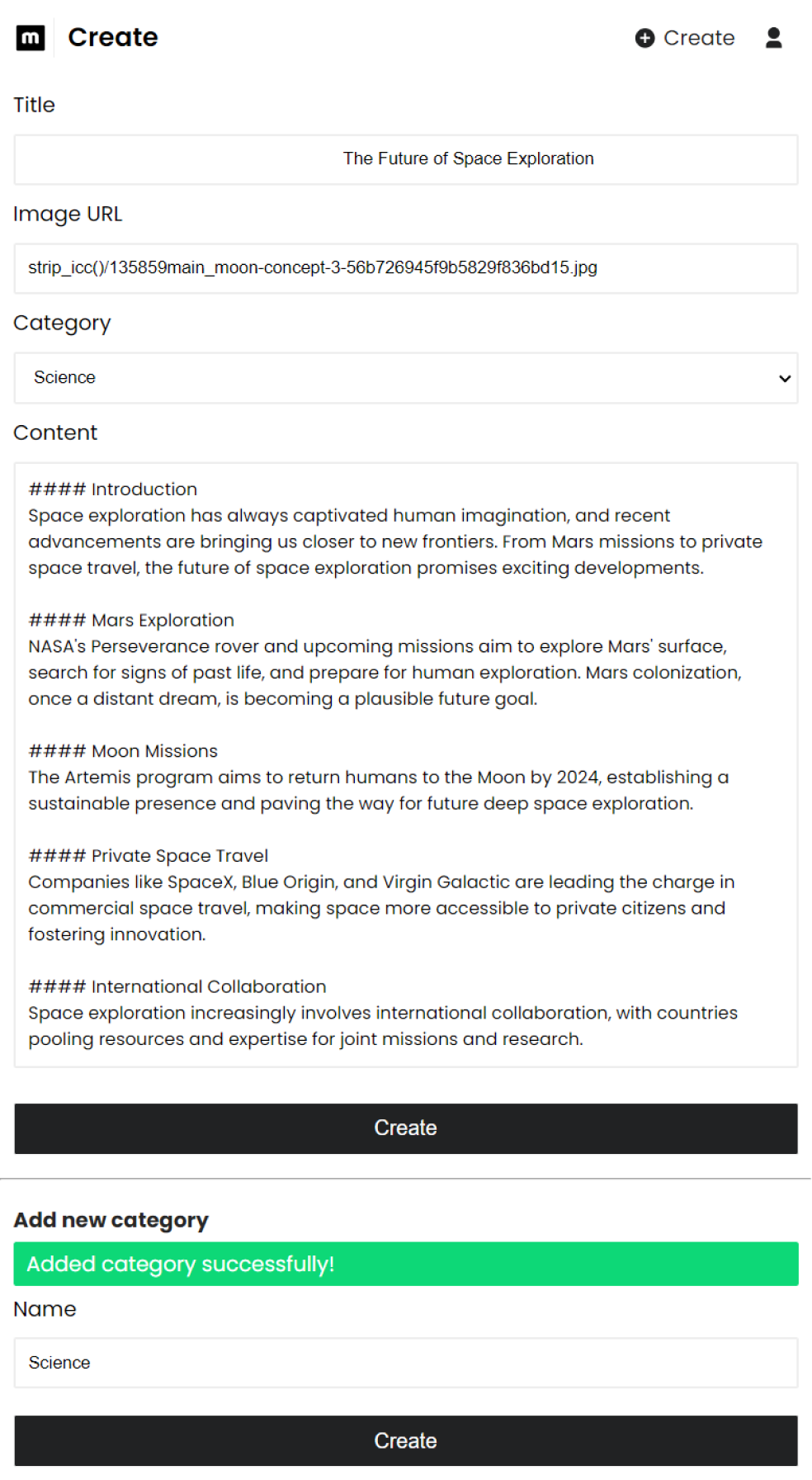The width and height of the screenshot is (812, 1480).
Task: Click into the Image URL field
Action: (x=405, y=268)
